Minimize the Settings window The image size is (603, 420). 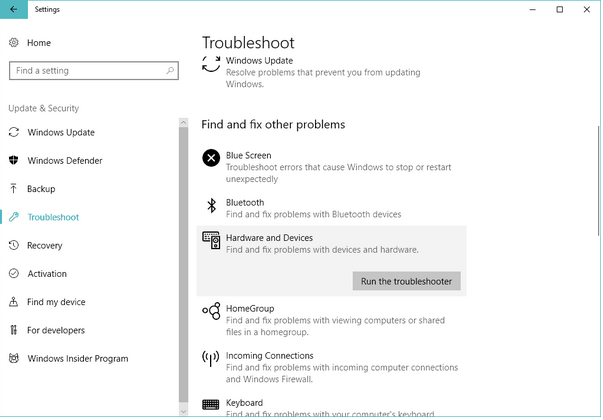pyautogui.click(x=533, y=9)
